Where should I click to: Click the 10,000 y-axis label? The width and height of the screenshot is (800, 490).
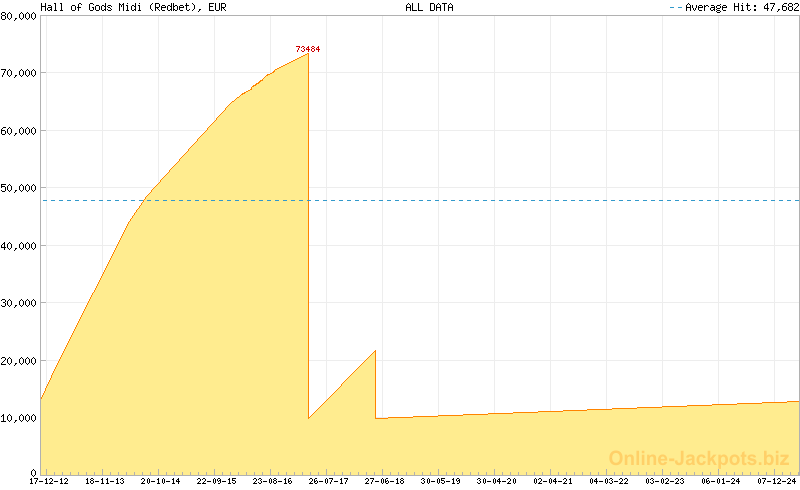[19, 418]
